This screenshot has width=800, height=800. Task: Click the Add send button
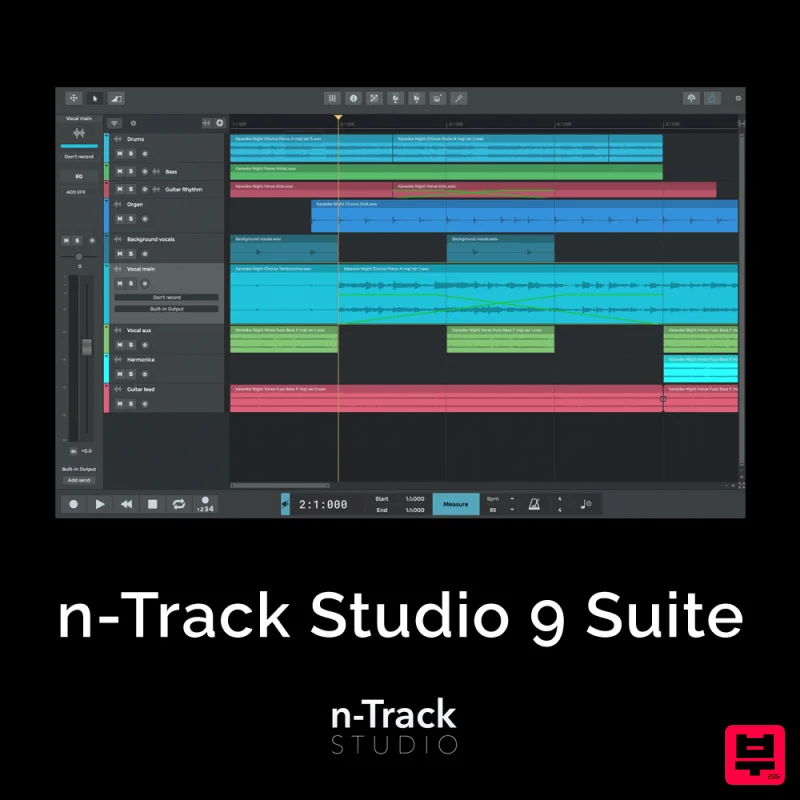pos(78,479)
